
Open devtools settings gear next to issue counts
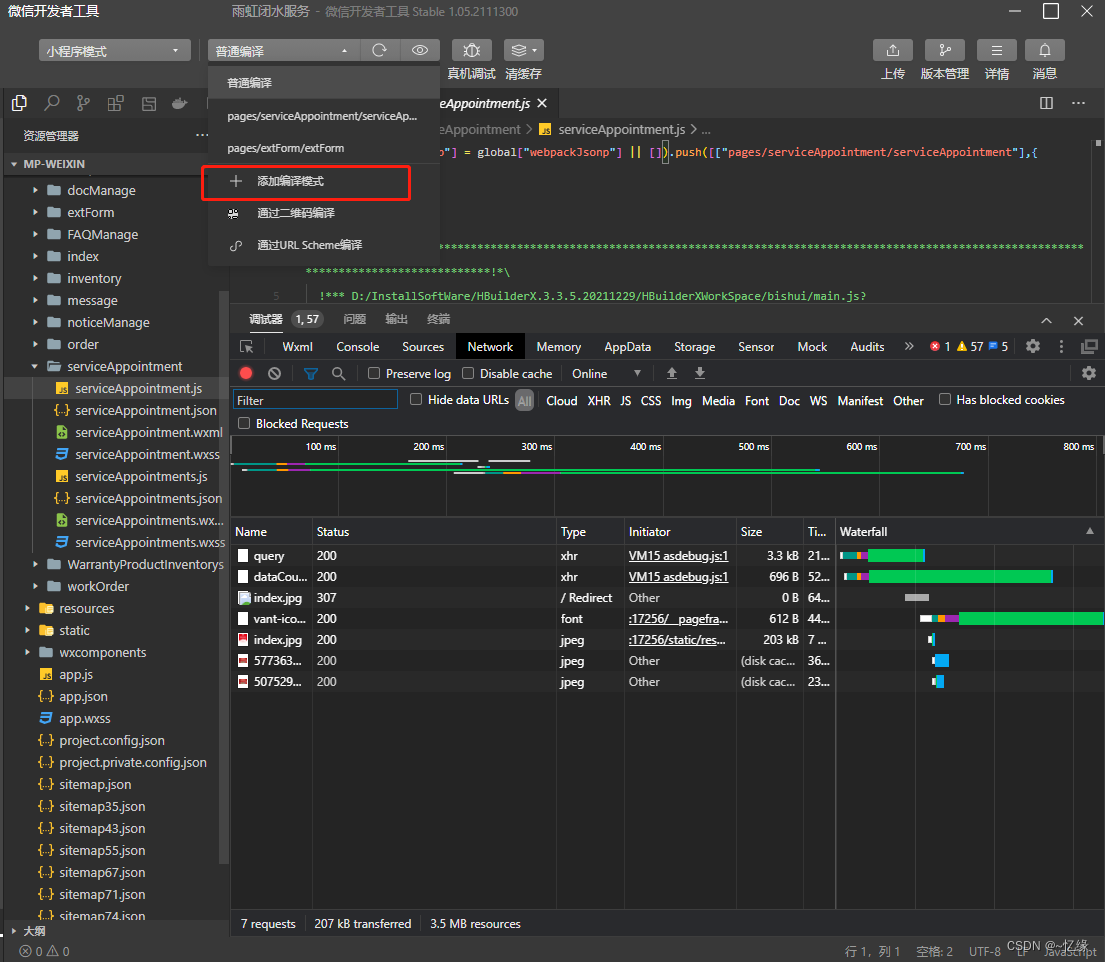point(1033,346)
